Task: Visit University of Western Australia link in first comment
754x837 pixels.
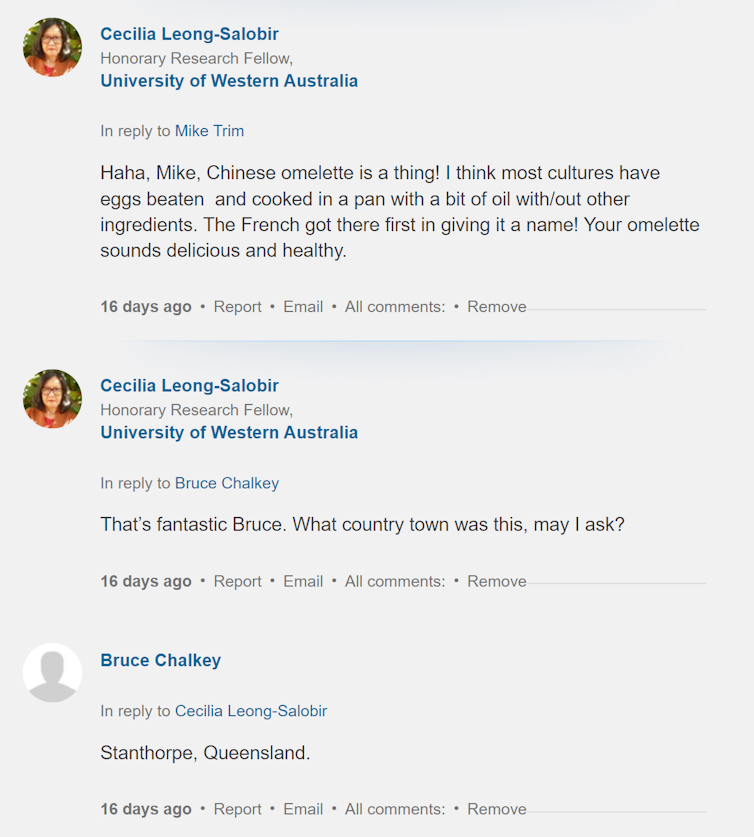Action: [x=229, y=81]
